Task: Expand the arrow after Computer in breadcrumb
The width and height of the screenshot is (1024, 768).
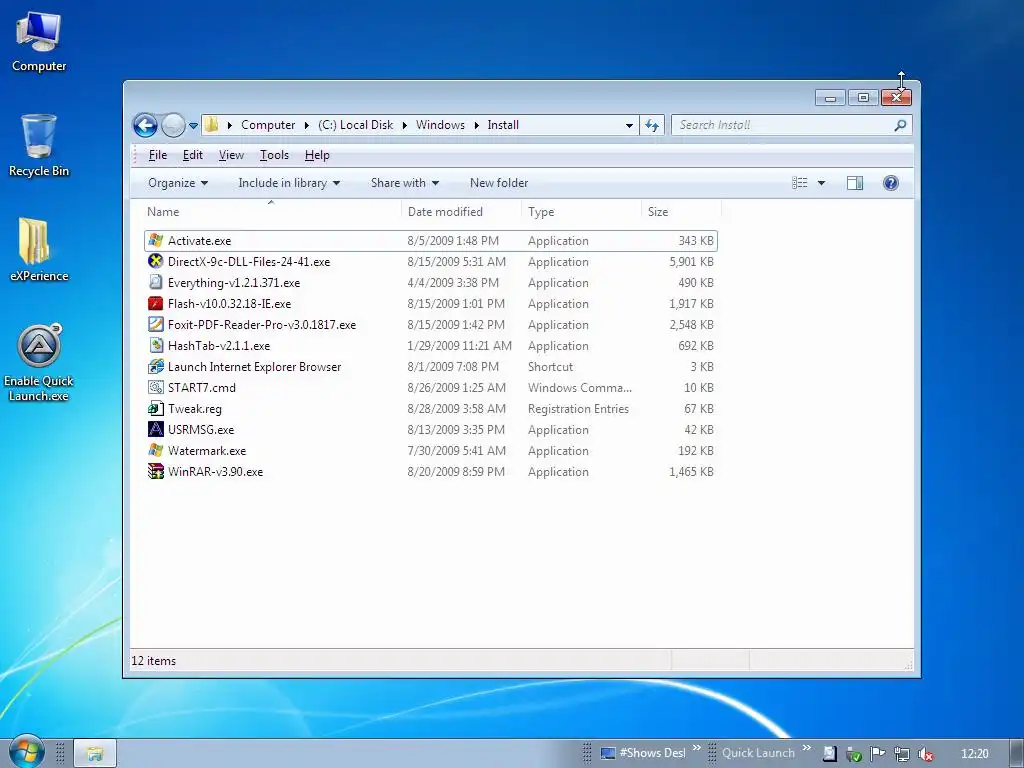Action: (306, 125)
